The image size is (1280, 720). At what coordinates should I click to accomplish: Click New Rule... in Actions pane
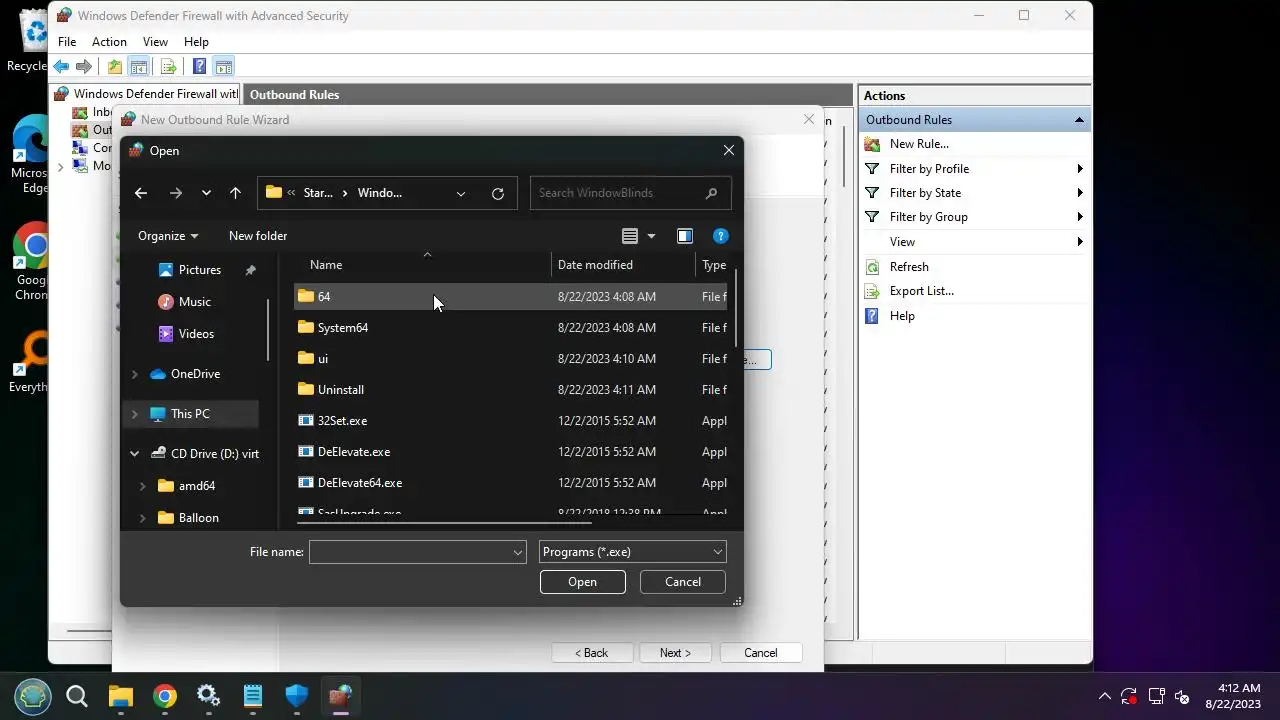(919, 144)
